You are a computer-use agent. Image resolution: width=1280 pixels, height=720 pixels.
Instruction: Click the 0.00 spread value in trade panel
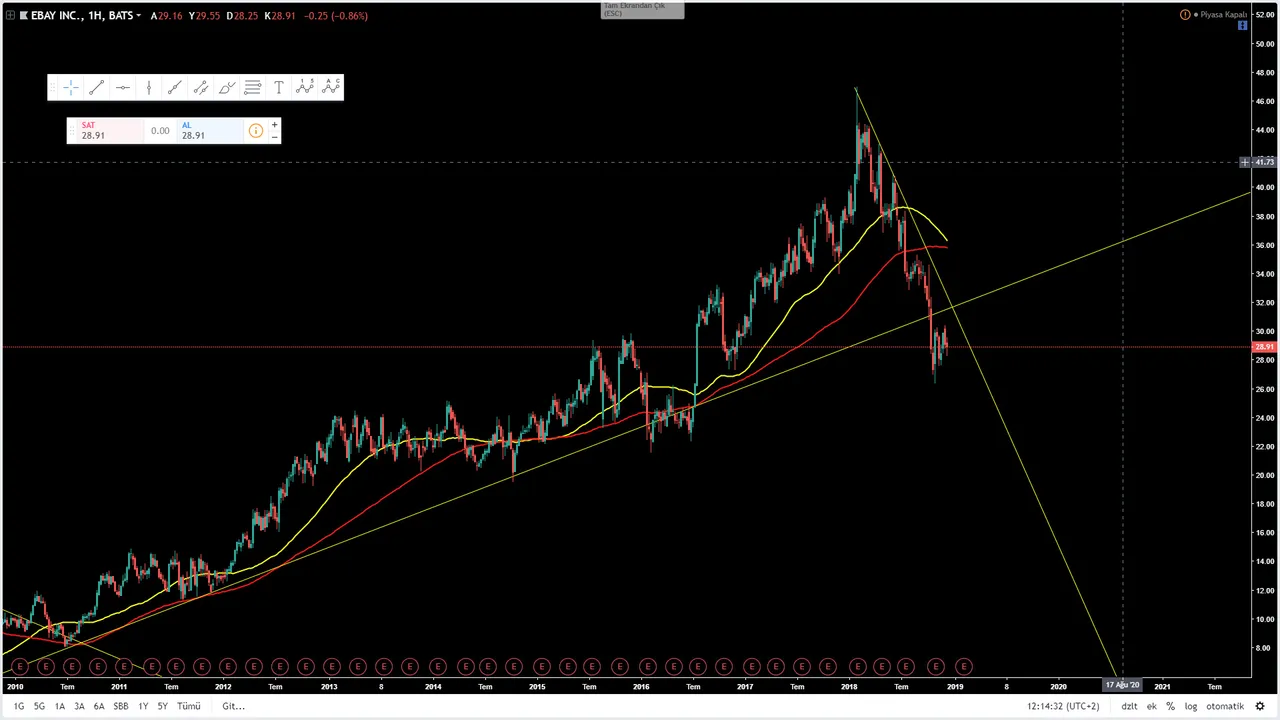pos(160,131)
